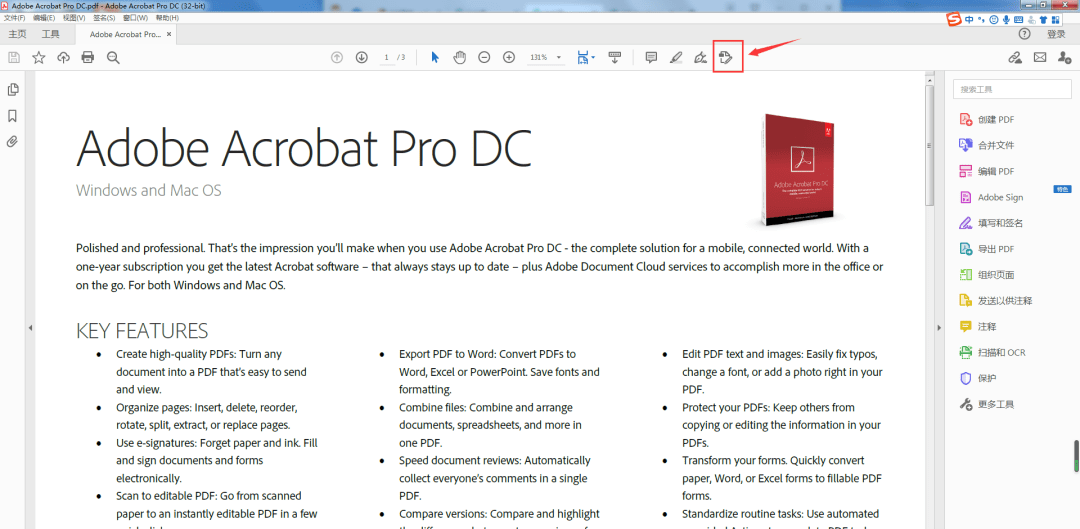Add a sticky note comment icon
This screenshot has width=1080, height=529.
[x=651, y=58]
